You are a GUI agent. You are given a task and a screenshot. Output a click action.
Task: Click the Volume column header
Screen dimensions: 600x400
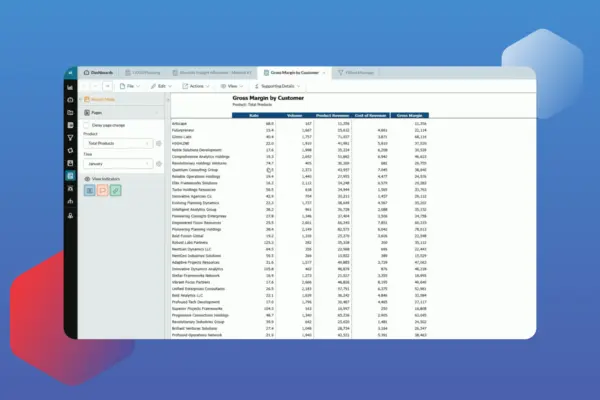click(x=295, y=115)
